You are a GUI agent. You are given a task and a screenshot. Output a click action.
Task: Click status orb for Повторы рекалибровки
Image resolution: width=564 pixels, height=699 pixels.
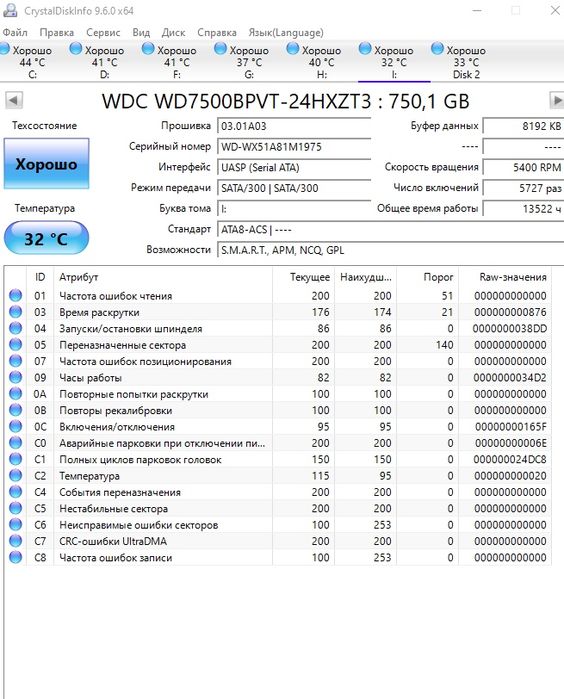[16, 410]
